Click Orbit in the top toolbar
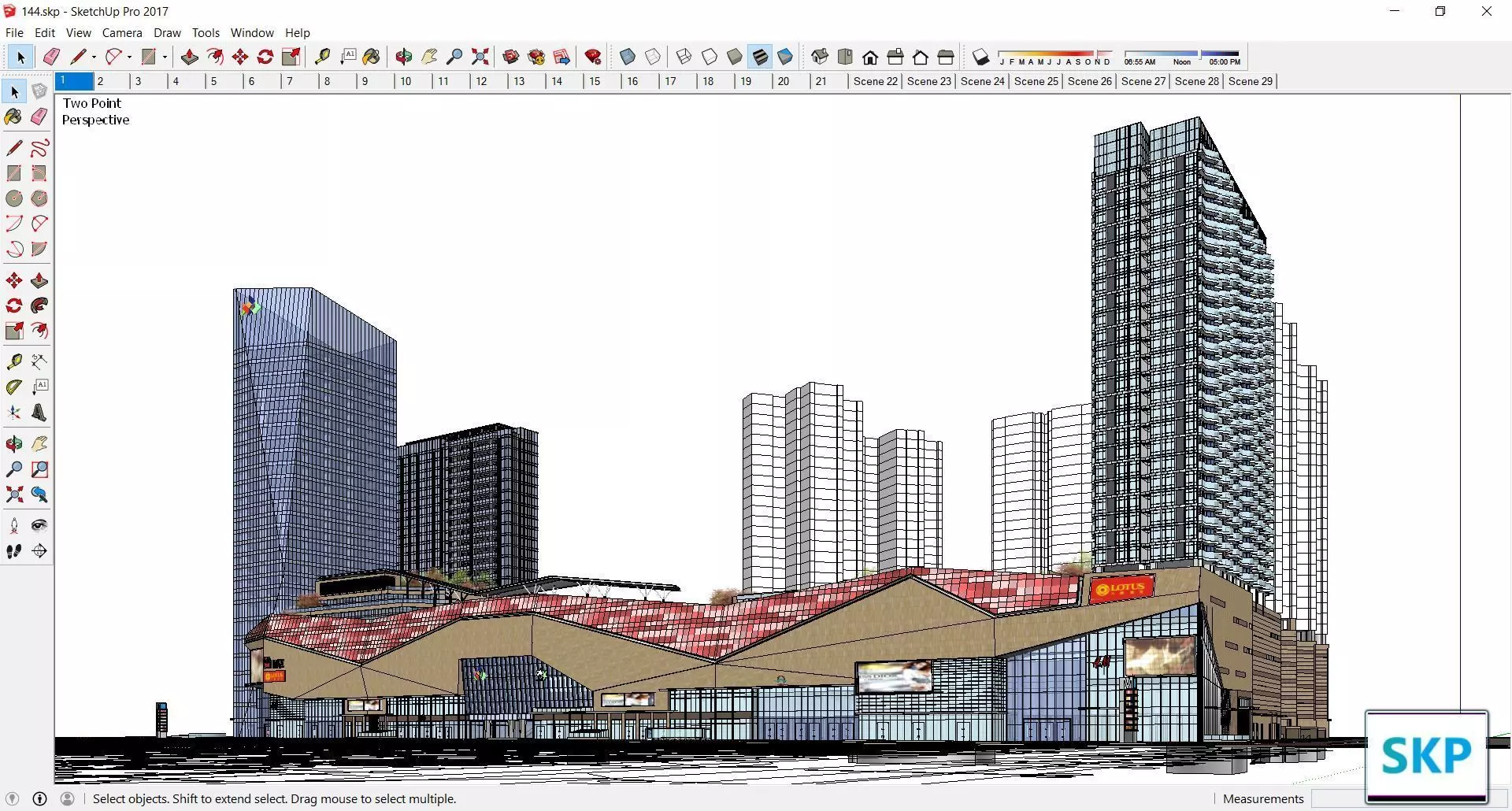The height and width of the screenshot is (811, 1512). tap(404, 57)
